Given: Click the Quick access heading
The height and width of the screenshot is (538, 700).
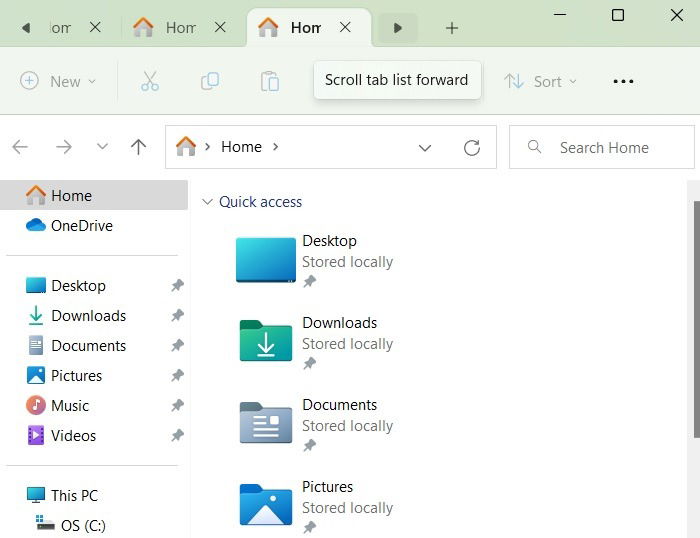Looking at the screenshot, I should [260, 202].
